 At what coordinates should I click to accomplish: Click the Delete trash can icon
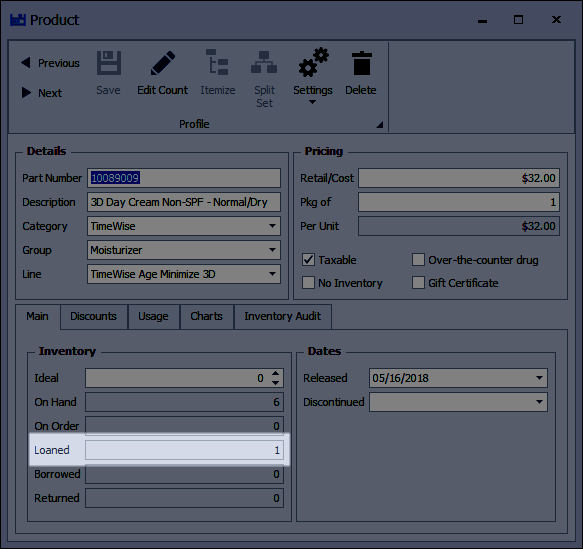coord(361,63)
